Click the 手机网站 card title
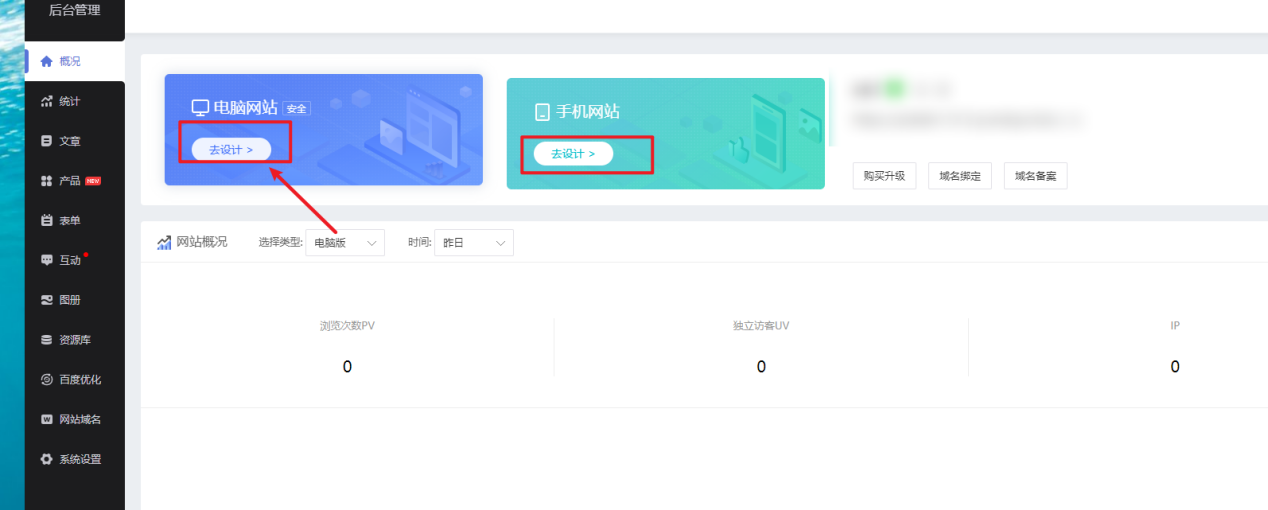This screenshot has width=1268, height=510. [x=588, y=112]
